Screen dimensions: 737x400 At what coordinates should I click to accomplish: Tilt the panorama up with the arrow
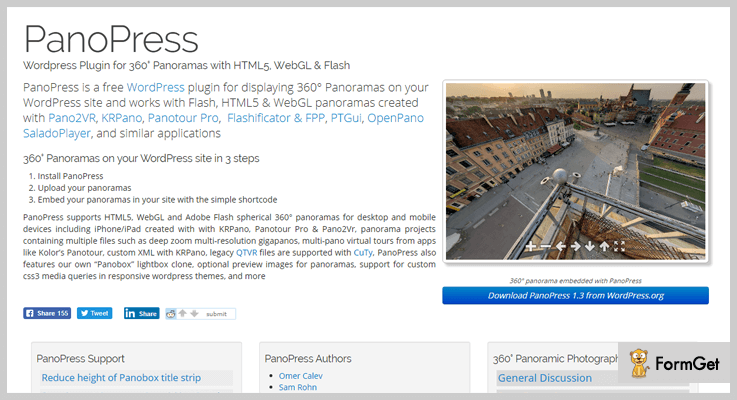click(604, 246)
